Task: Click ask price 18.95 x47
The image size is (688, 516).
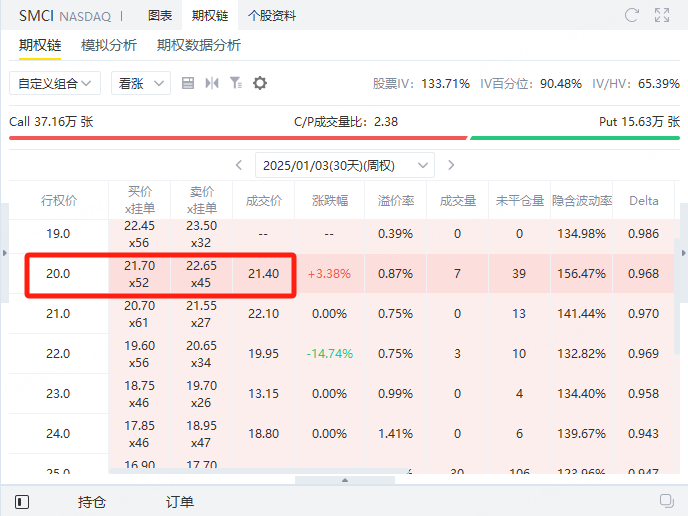Action: click(x=201, y=434)
